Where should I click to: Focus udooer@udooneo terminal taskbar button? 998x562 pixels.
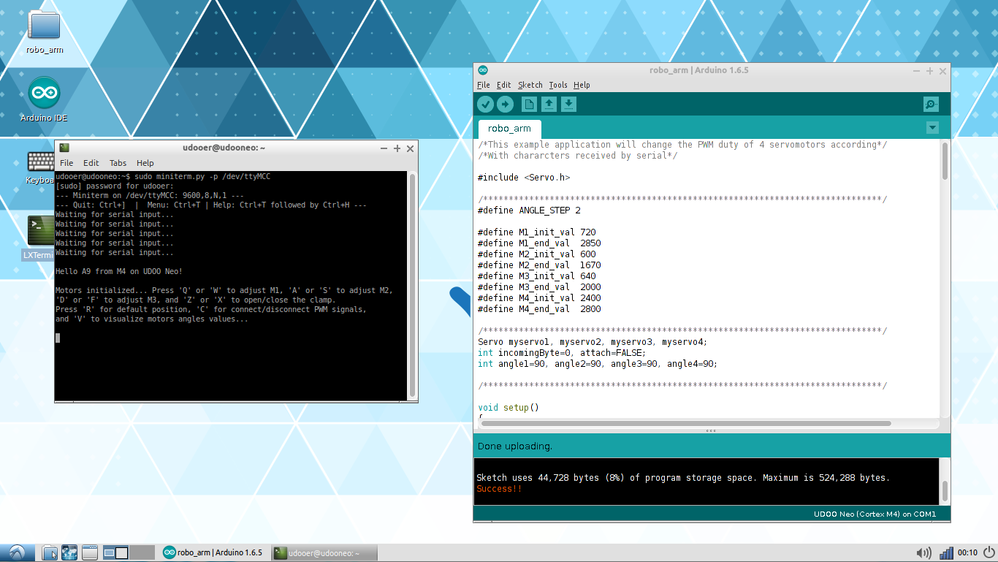[324, 552]
